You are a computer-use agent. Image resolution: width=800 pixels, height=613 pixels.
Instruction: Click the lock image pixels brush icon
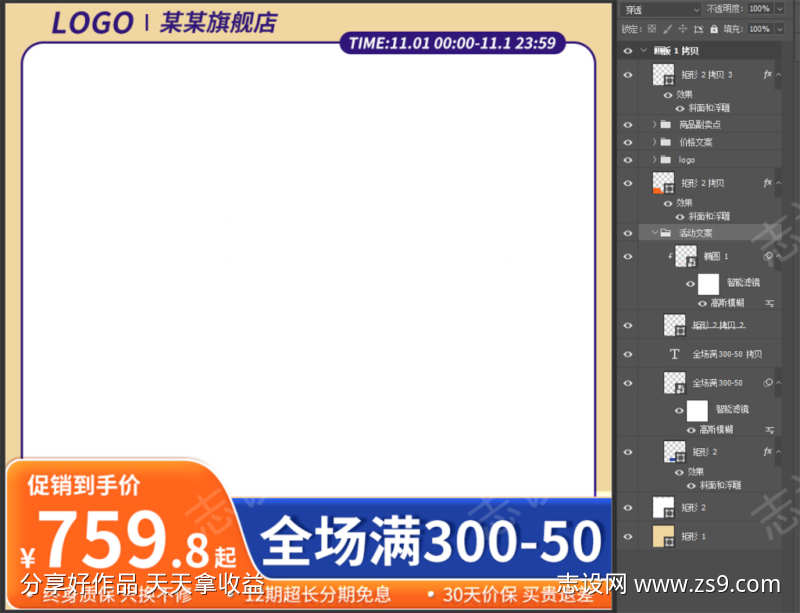click(667, 29)
